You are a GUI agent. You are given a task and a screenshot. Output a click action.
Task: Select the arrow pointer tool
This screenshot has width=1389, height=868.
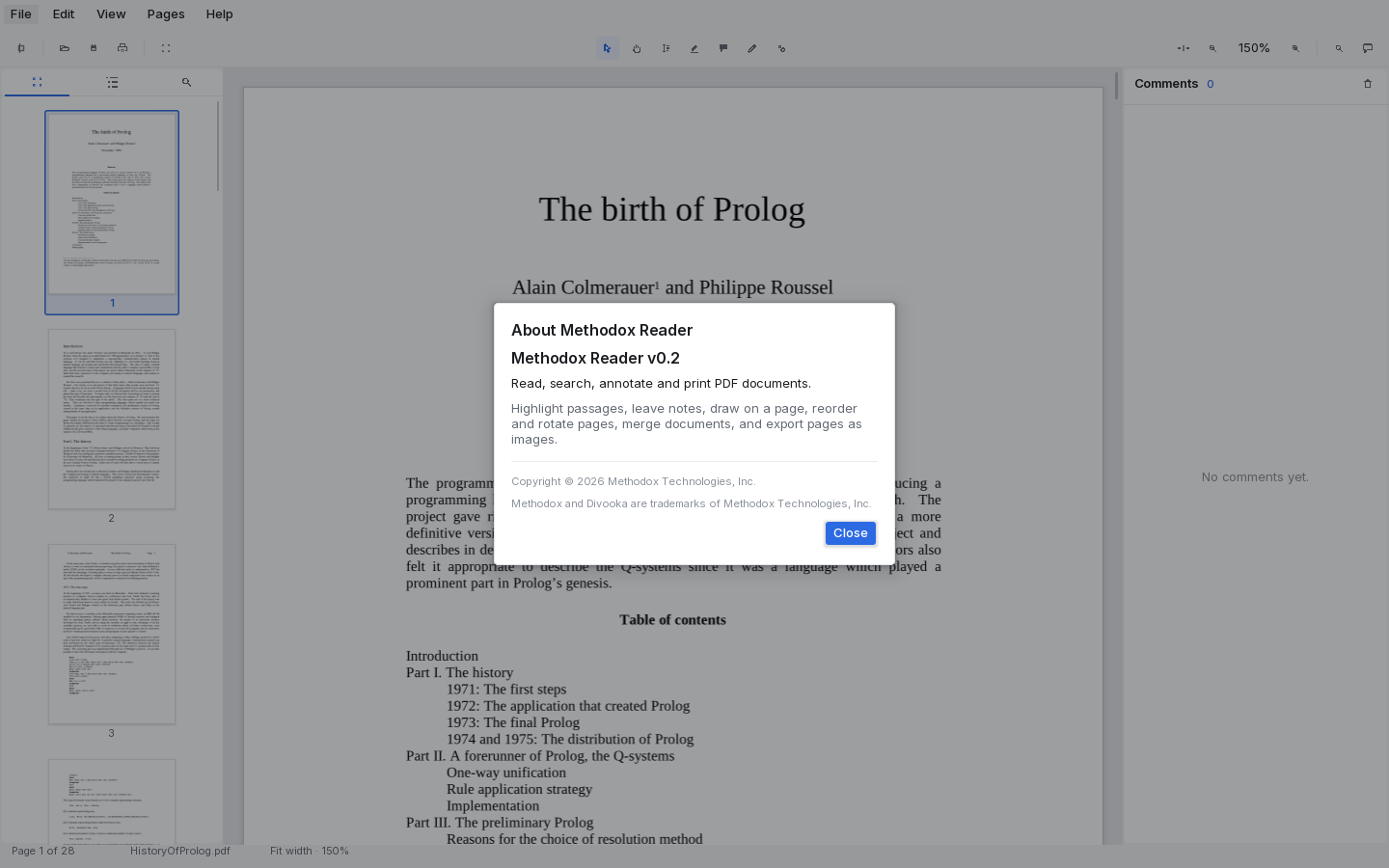(x=608, y=48)
